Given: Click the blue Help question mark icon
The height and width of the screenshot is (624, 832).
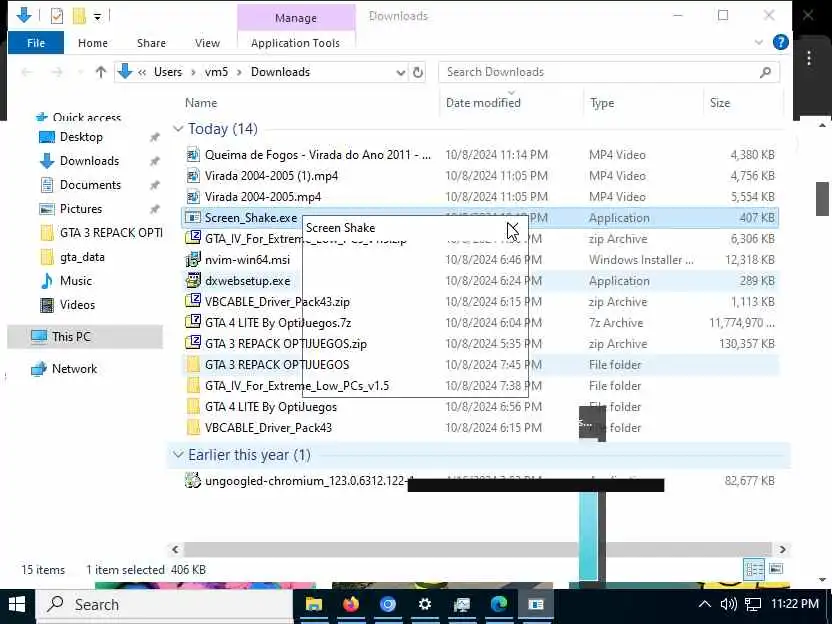Looking at the screenshot, I should (781, 42).
